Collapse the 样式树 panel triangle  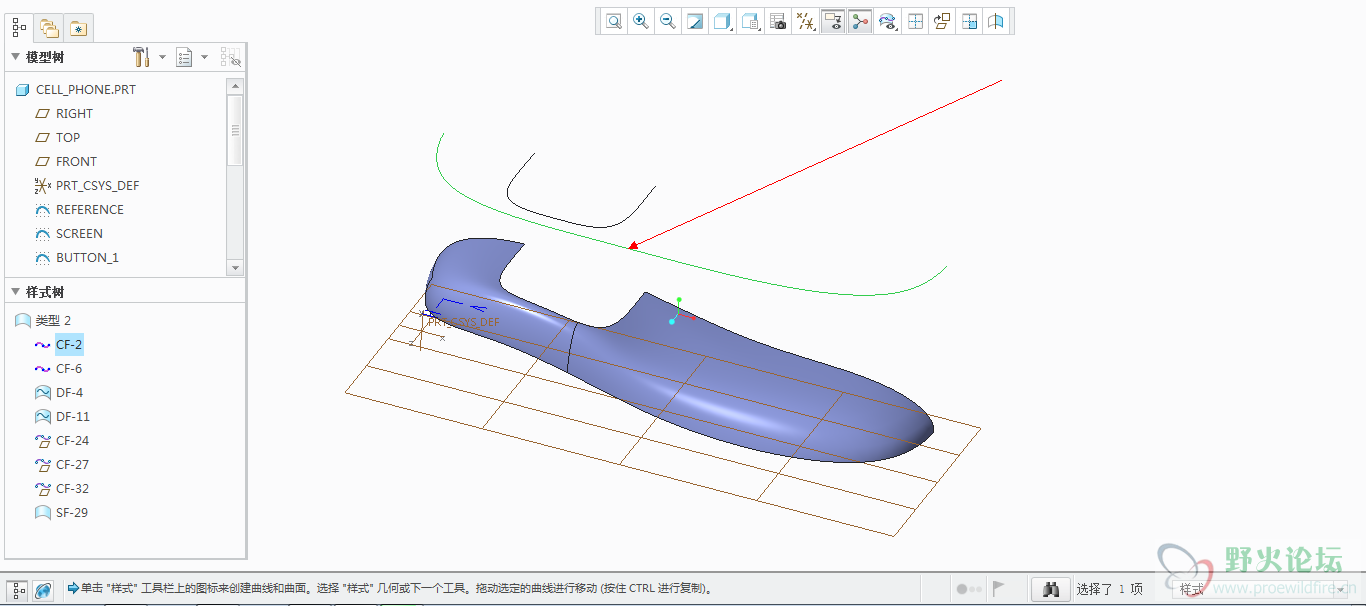click(x=15, y=292)
